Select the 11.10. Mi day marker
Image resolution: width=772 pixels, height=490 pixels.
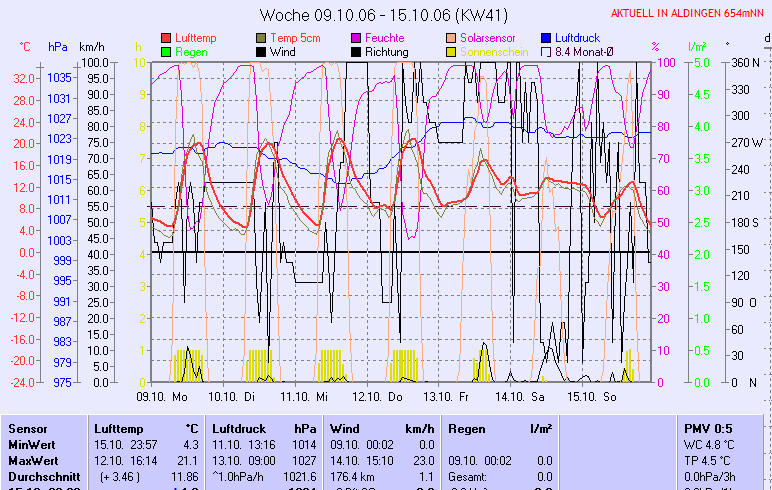point(304,396)
